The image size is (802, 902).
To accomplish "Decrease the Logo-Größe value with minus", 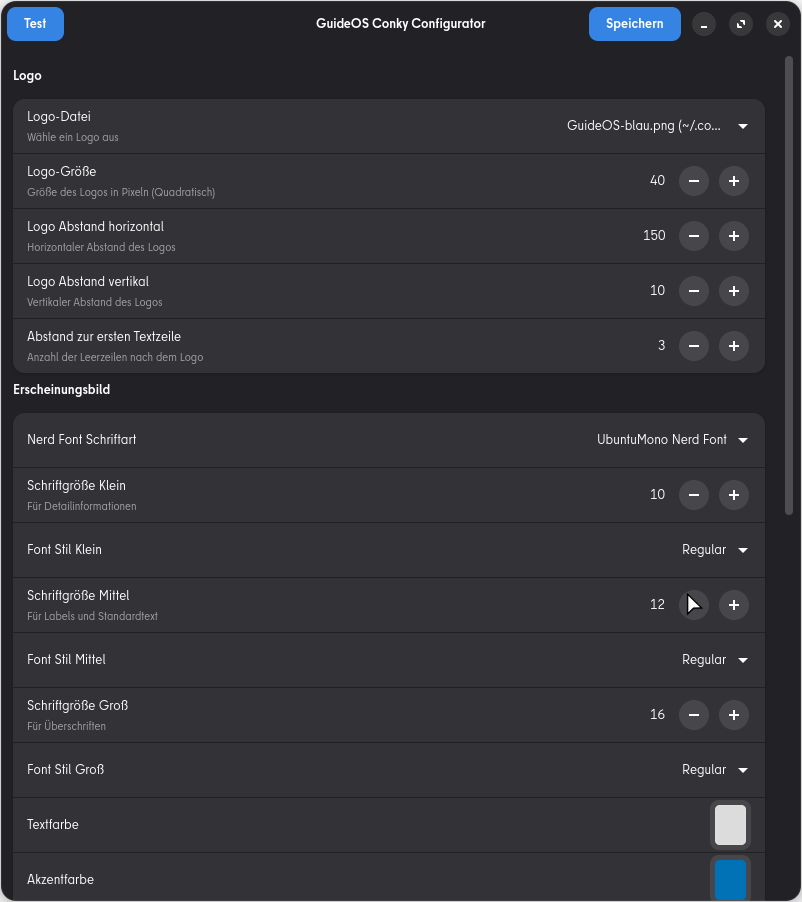I will click(x=694, y=181).
